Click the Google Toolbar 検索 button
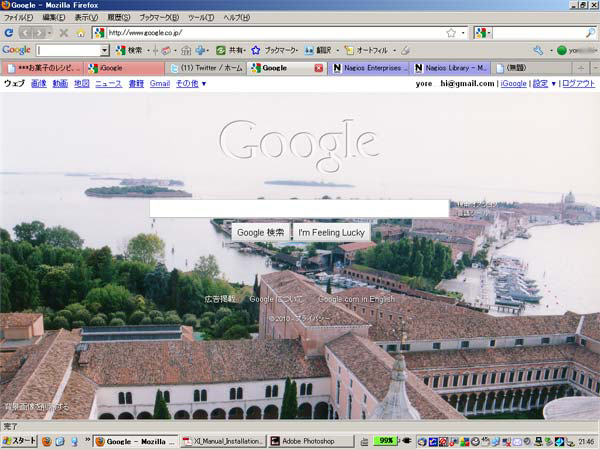This screenshot has width=600, height=450. 129,50
